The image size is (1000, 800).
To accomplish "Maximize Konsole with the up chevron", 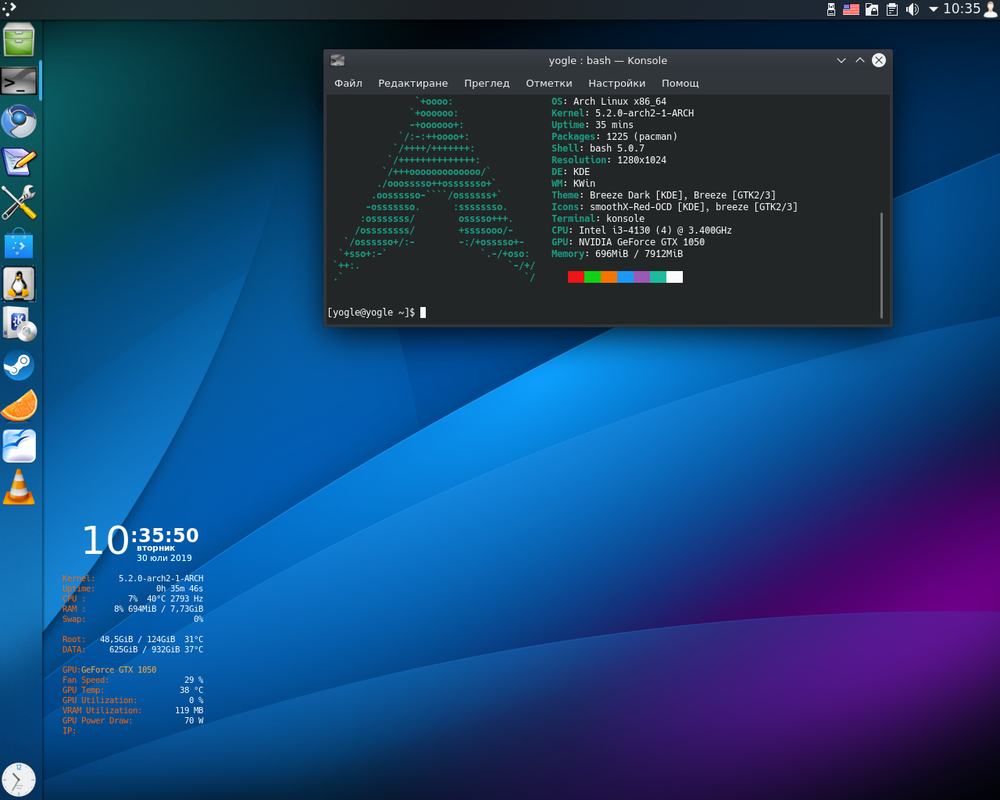I will click(x=860, y=61).
